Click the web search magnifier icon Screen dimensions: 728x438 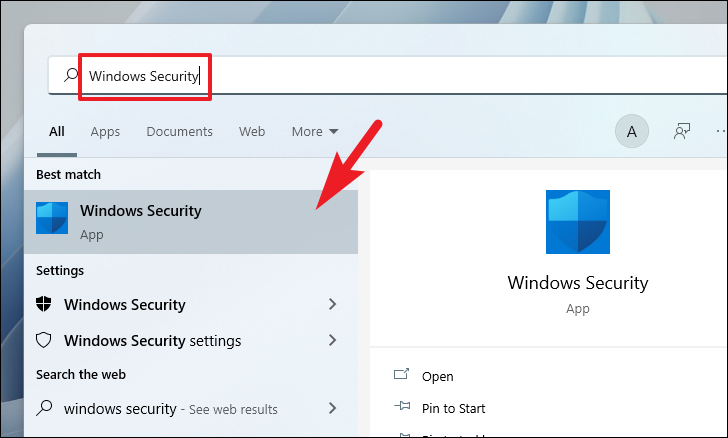[44, 408]
